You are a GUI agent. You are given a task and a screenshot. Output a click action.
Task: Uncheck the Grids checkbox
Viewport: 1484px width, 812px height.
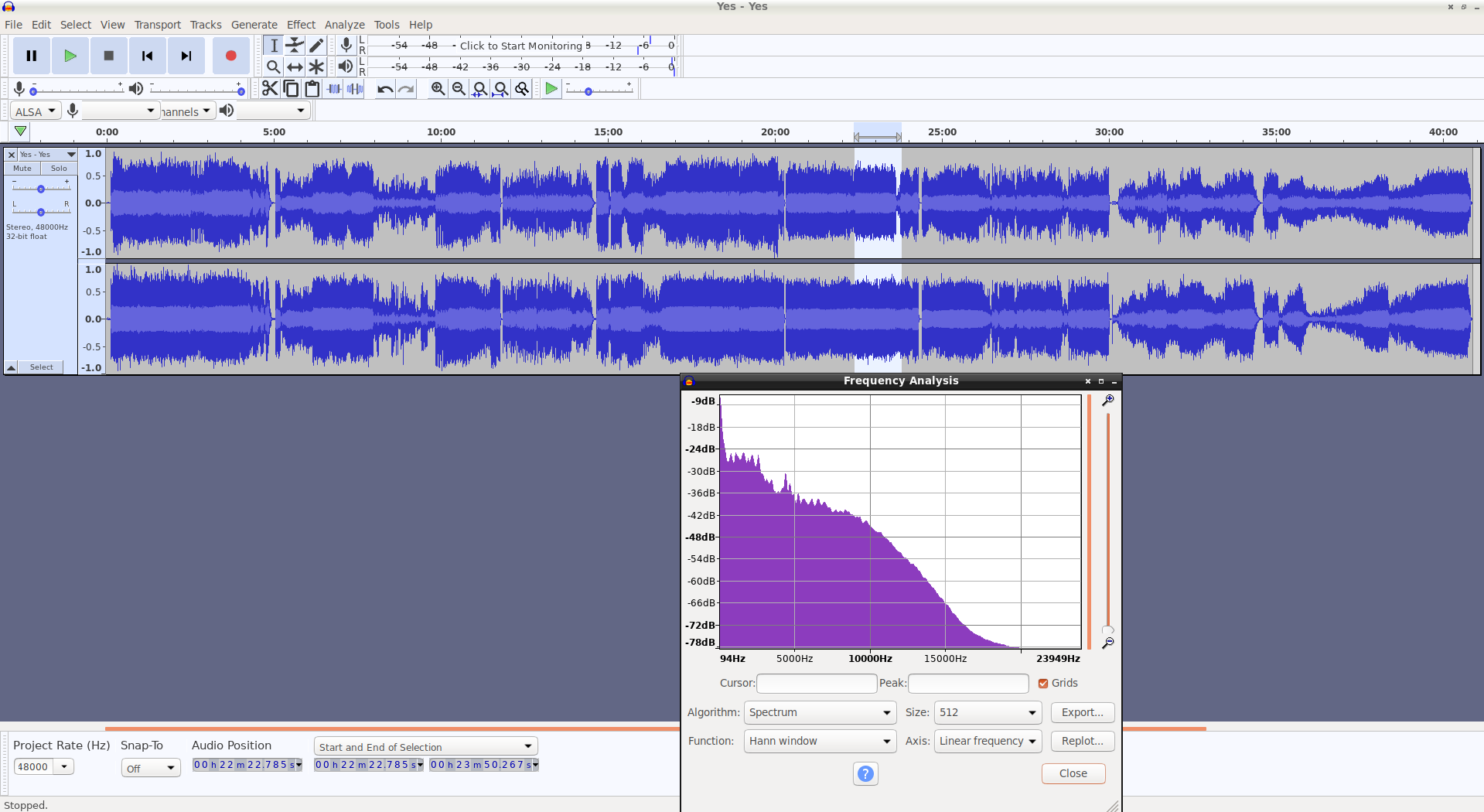click(x=1043, y=684)
